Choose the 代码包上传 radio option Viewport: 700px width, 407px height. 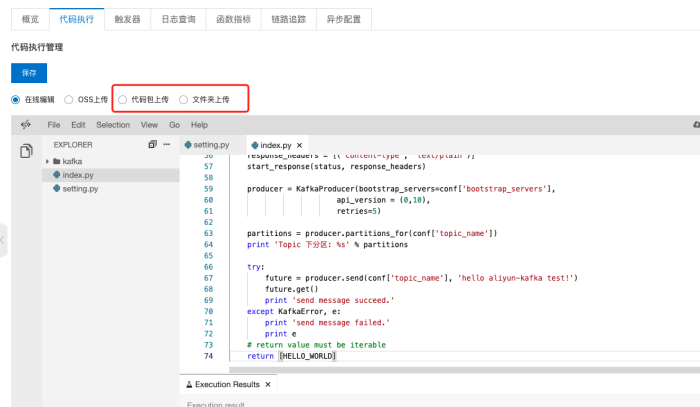tap(123, 99)
